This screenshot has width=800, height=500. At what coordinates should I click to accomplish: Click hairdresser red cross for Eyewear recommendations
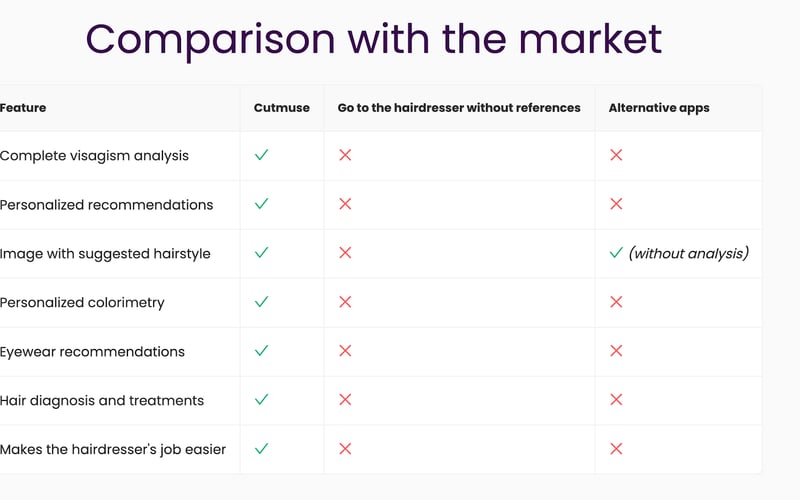[345, 351]
